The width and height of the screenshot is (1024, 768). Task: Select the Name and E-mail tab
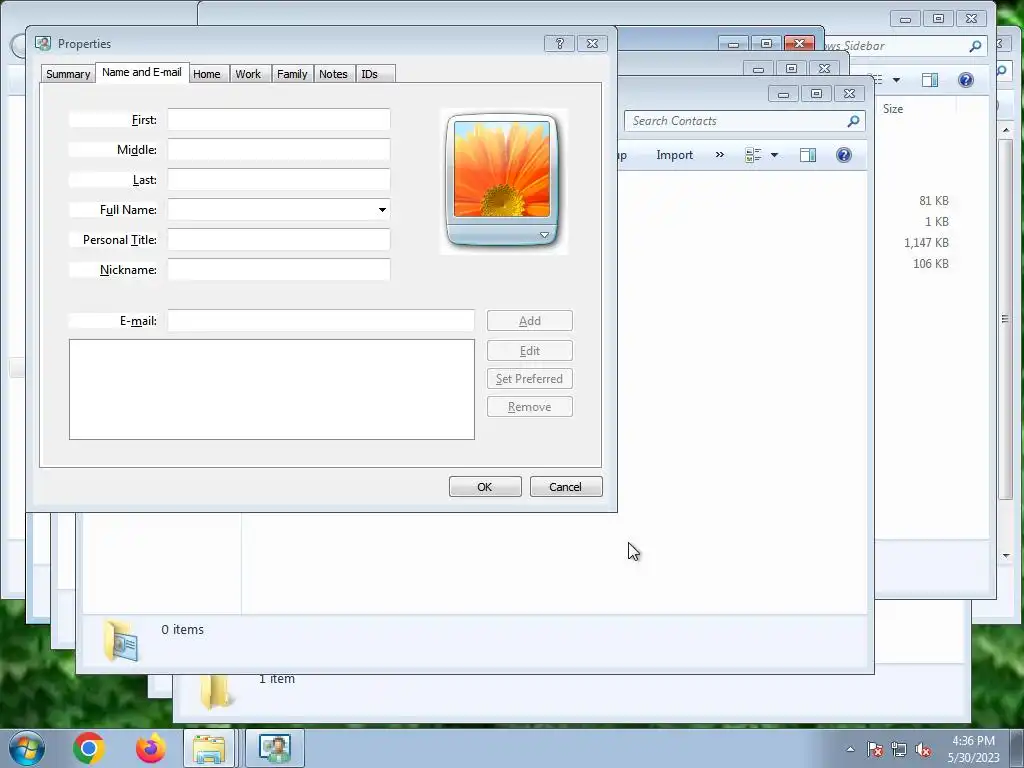tap(142, 72)
